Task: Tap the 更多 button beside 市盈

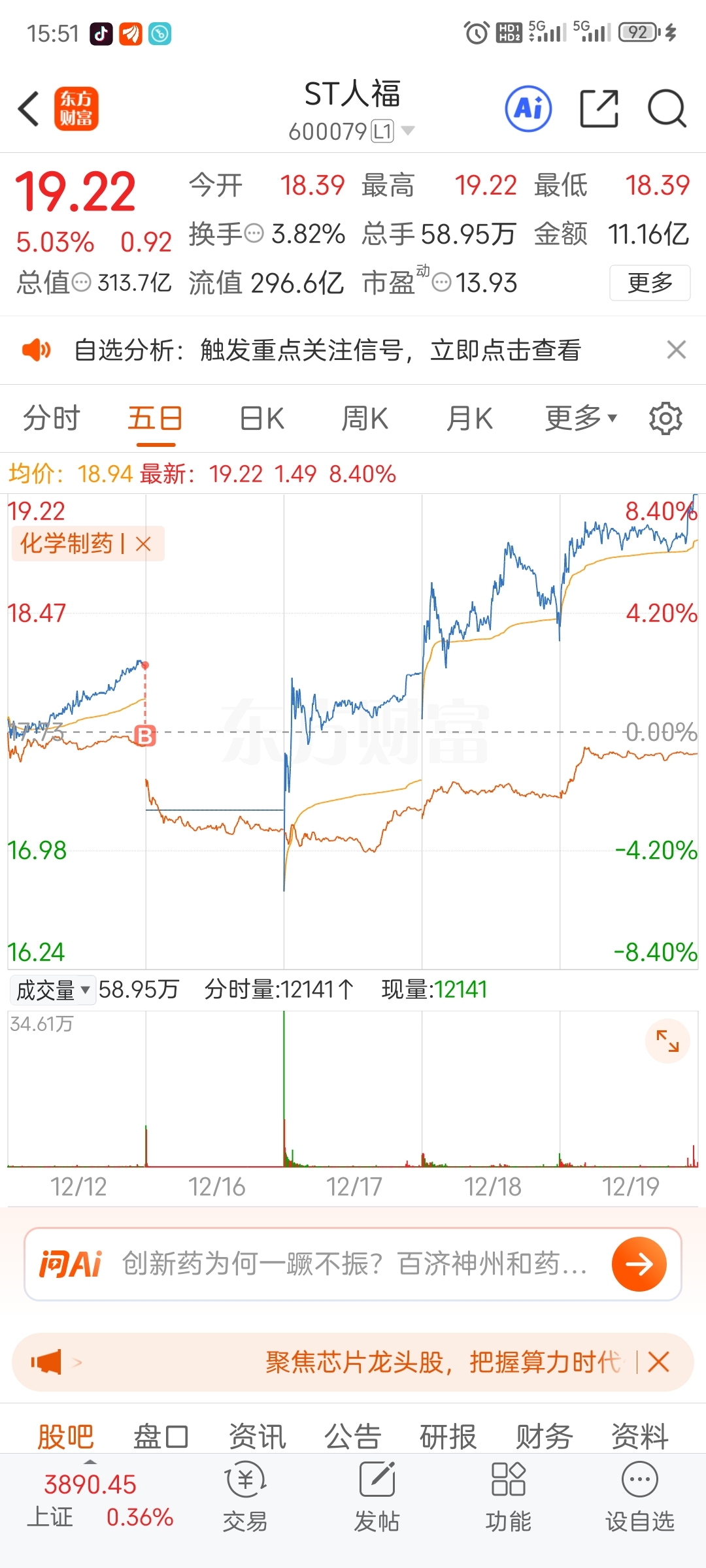Action: point(650,283)
